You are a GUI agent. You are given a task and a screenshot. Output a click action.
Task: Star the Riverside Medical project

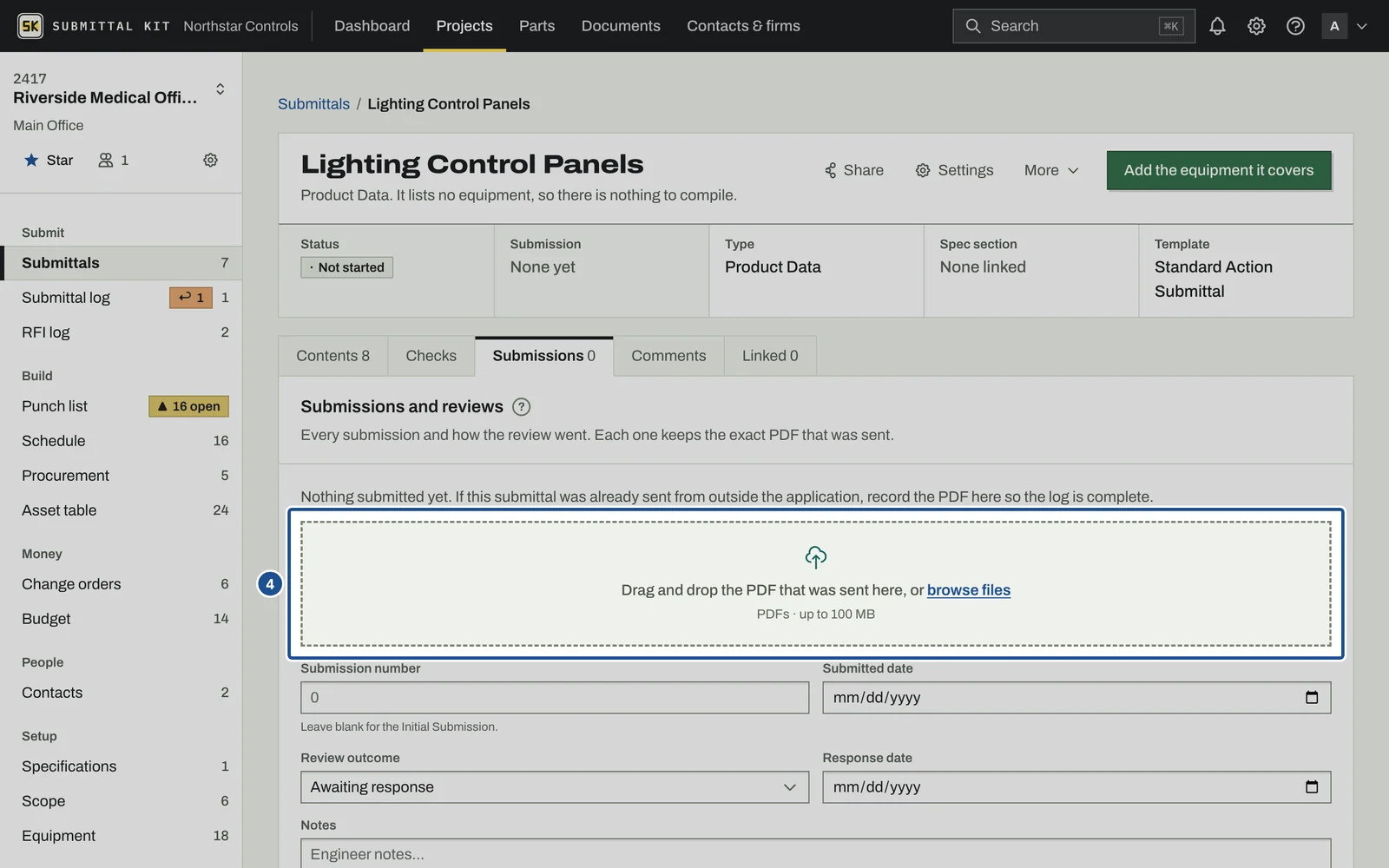(49, 160)
